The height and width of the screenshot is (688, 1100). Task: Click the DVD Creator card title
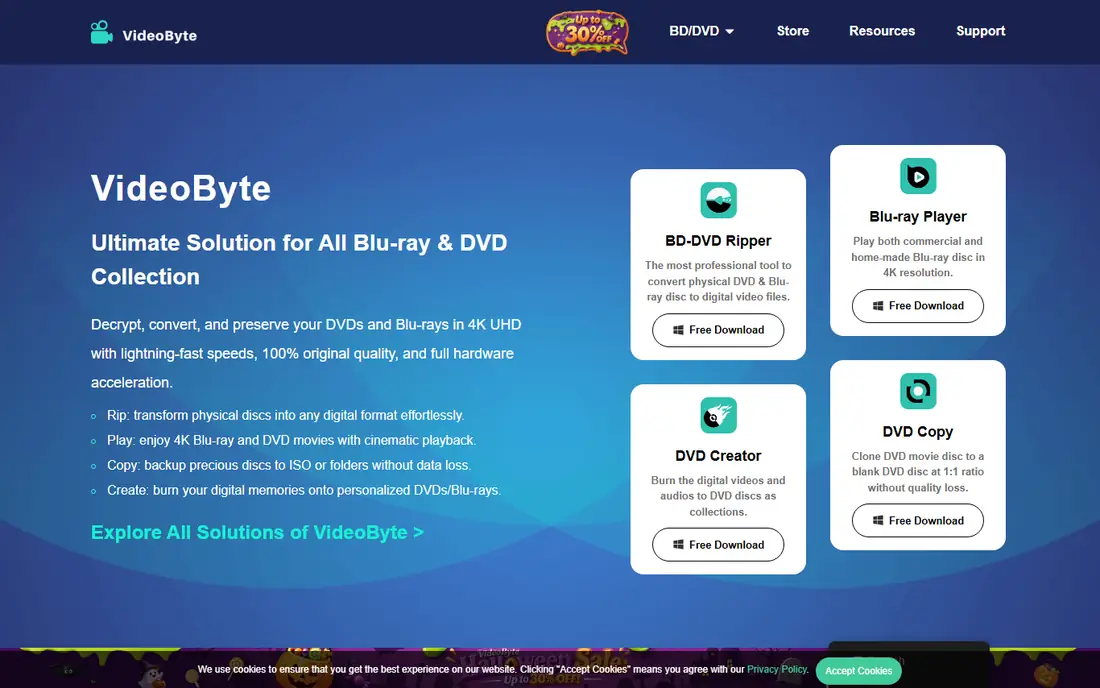click(x=718, y=456)
